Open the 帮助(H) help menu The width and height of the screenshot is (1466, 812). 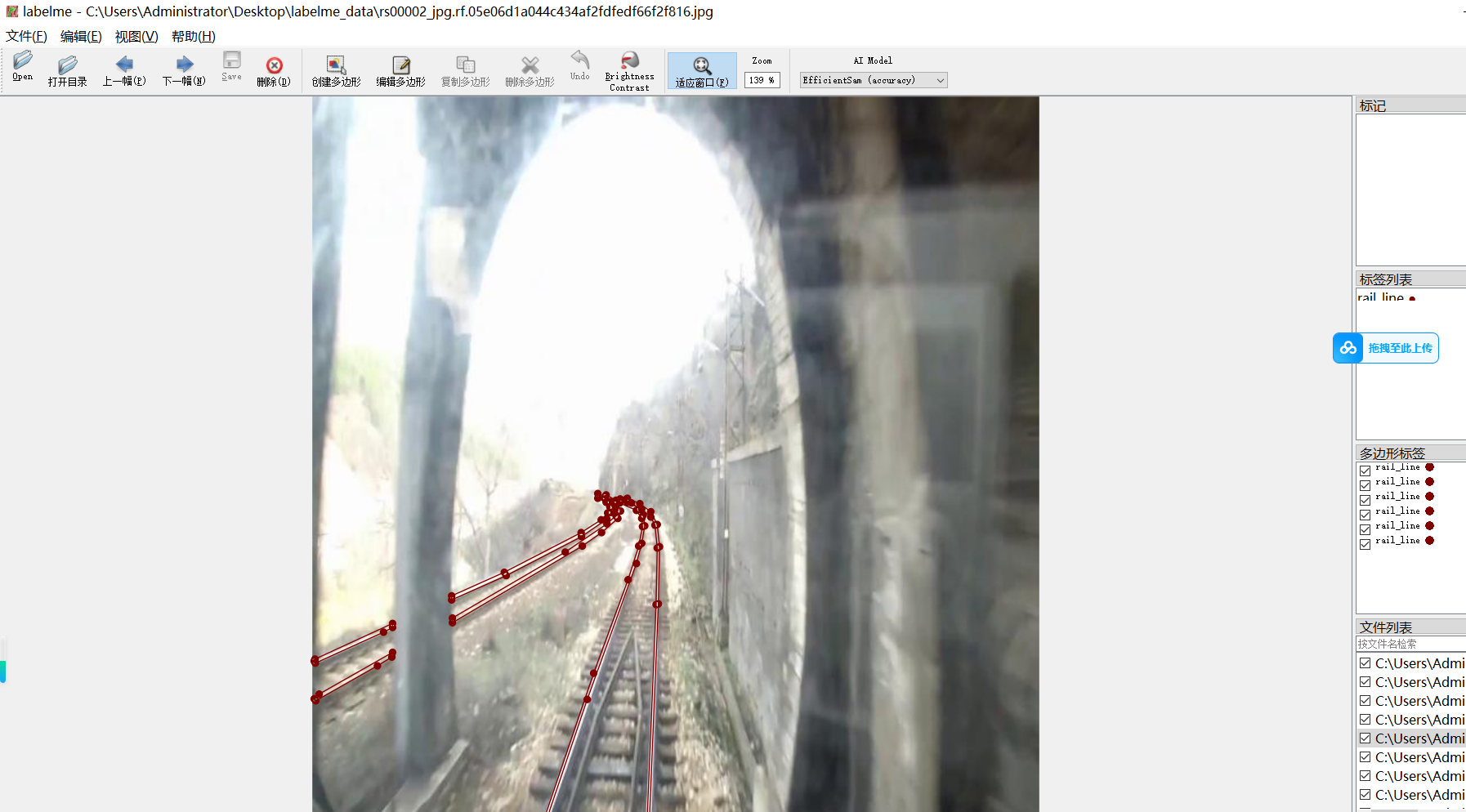click(193, 36)
